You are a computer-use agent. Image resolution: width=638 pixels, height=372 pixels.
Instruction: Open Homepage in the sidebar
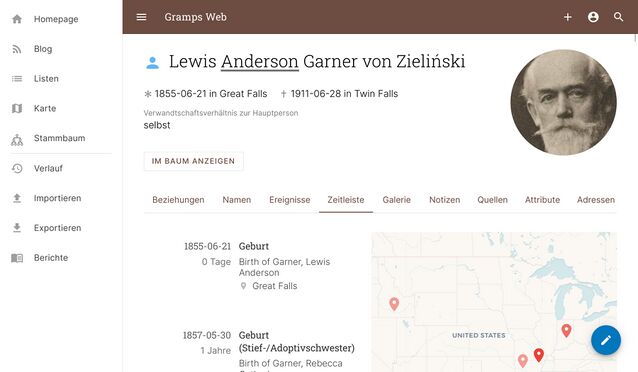(56, 19)
